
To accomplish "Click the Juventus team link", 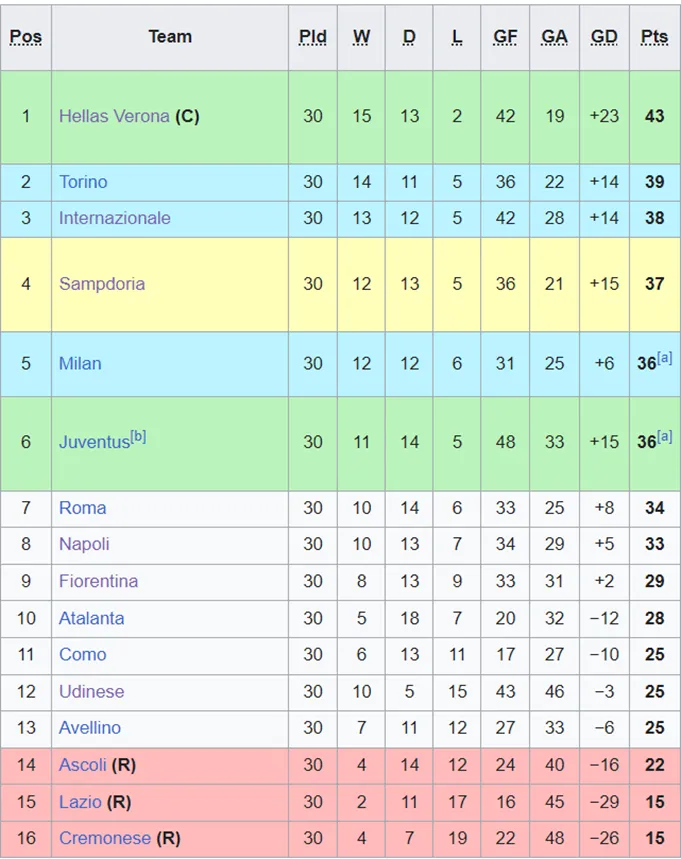I will tap(94, 442).
